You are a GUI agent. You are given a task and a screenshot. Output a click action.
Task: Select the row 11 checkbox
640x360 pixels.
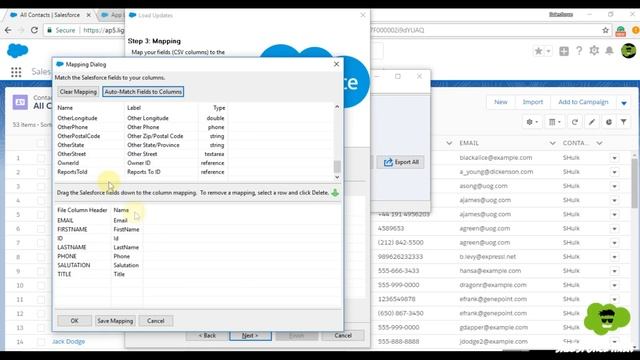click(x=41, y=299)
